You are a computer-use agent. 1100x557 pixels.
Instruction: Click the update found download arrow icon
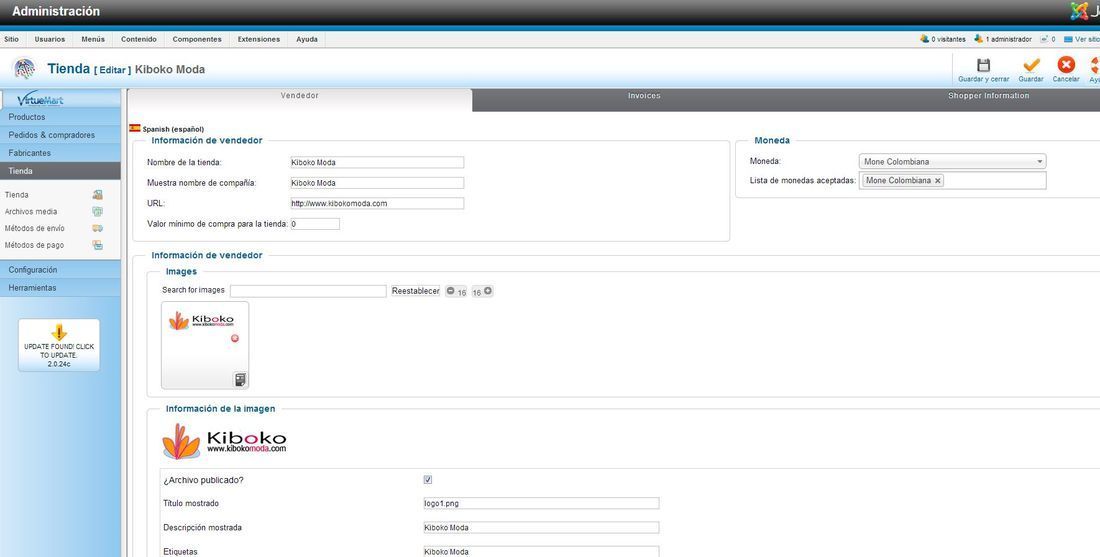click(59, 332)
